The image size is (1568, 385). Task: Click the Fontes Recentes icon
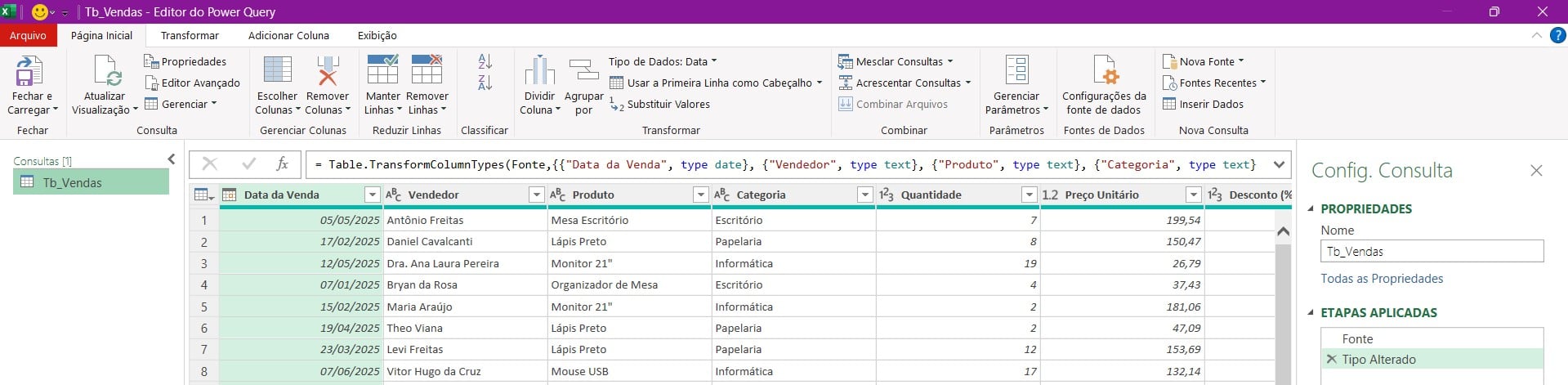[x=1169, y=83]
